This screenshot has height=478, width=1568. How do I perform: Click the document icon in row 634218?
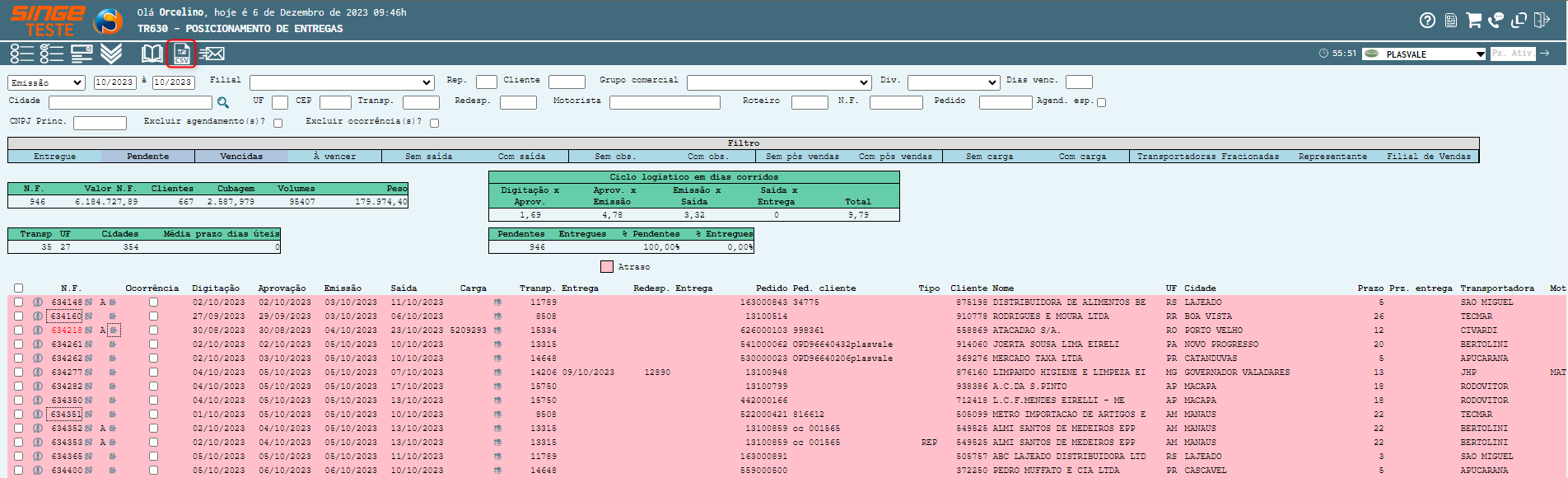click(x=113, y=330)
